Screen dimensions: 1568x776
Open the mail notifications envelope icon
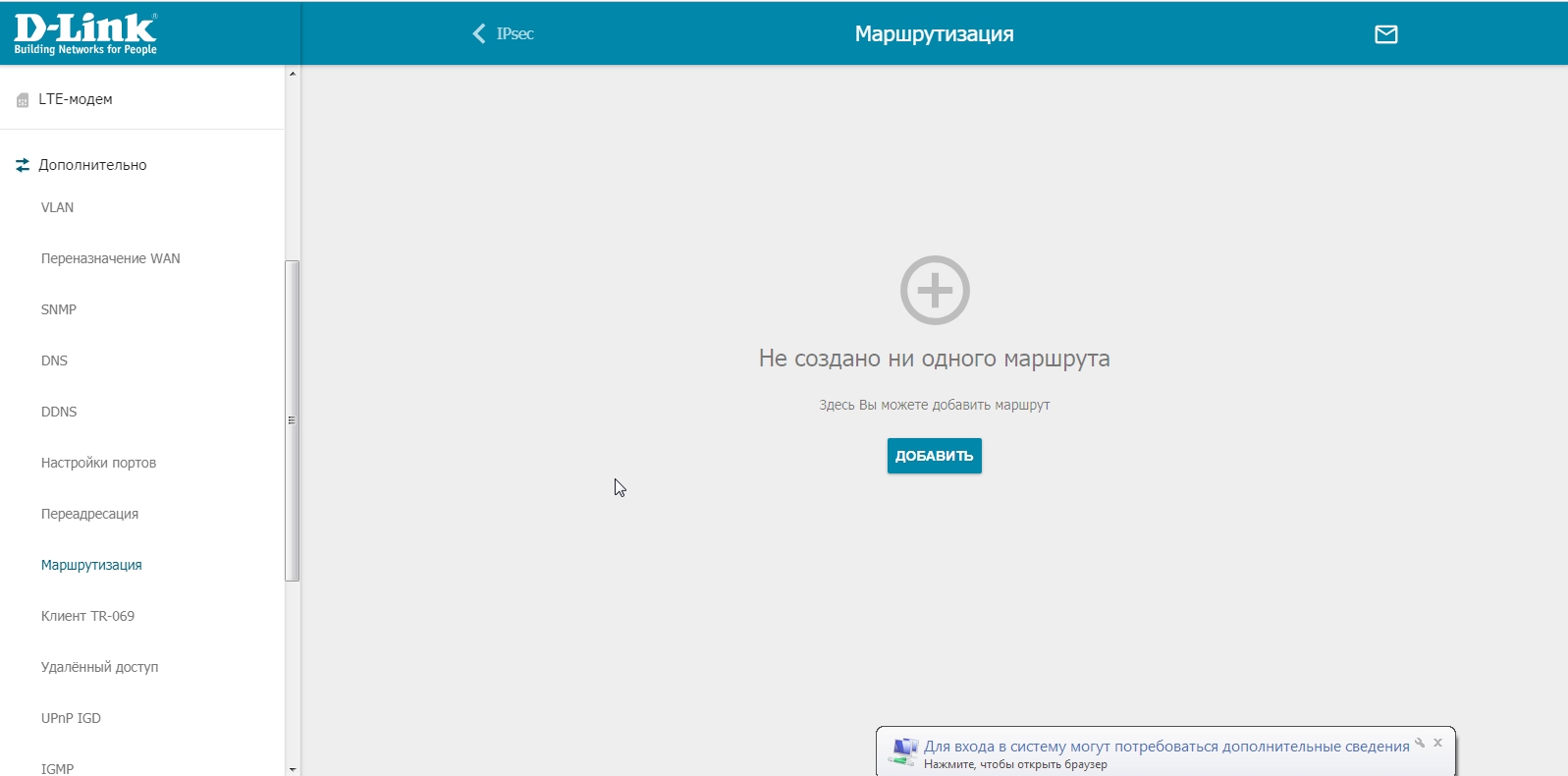1385,34
